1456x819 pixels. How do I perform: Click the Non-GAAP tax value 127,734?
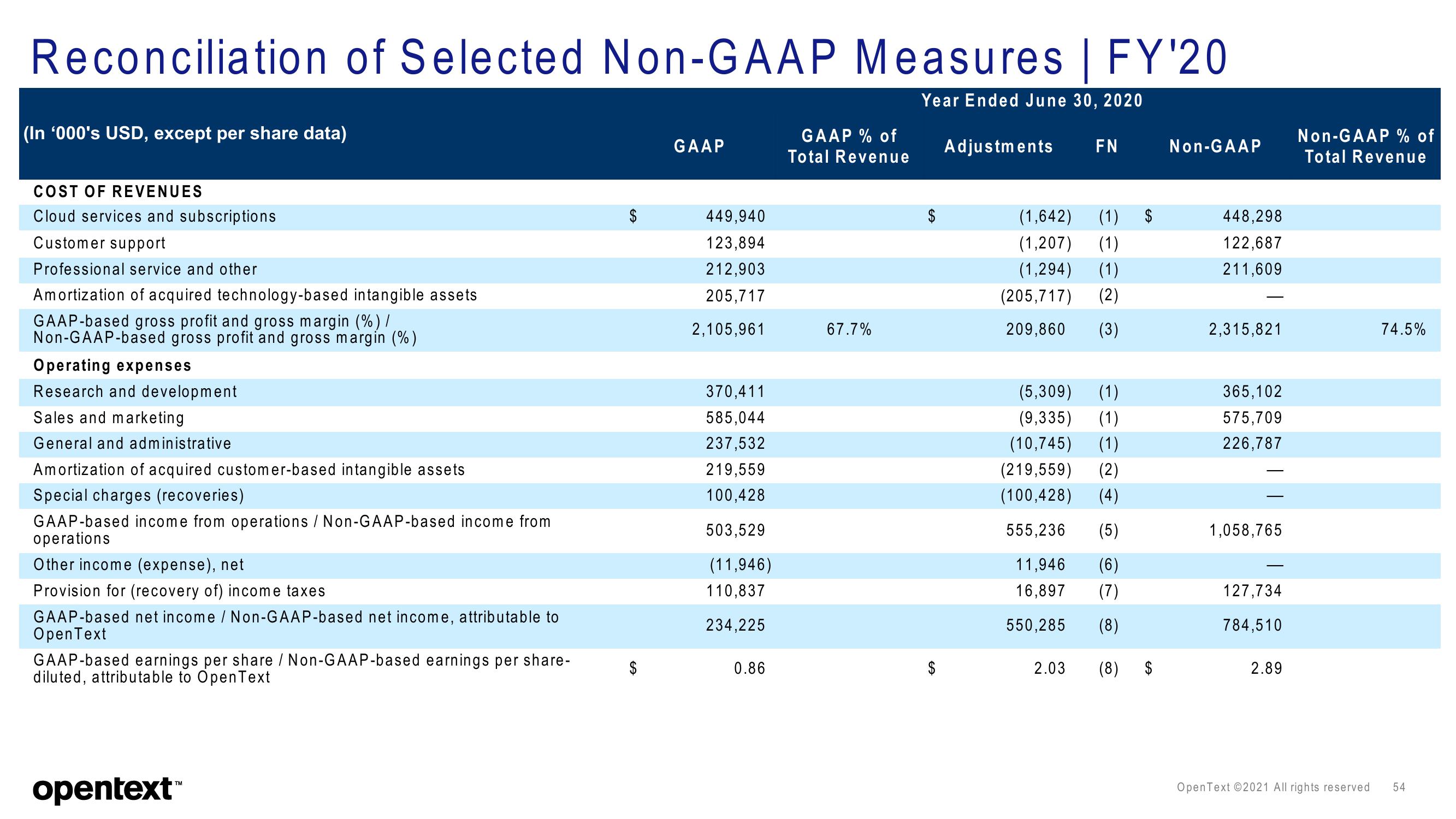click(x=1252, y=591)
